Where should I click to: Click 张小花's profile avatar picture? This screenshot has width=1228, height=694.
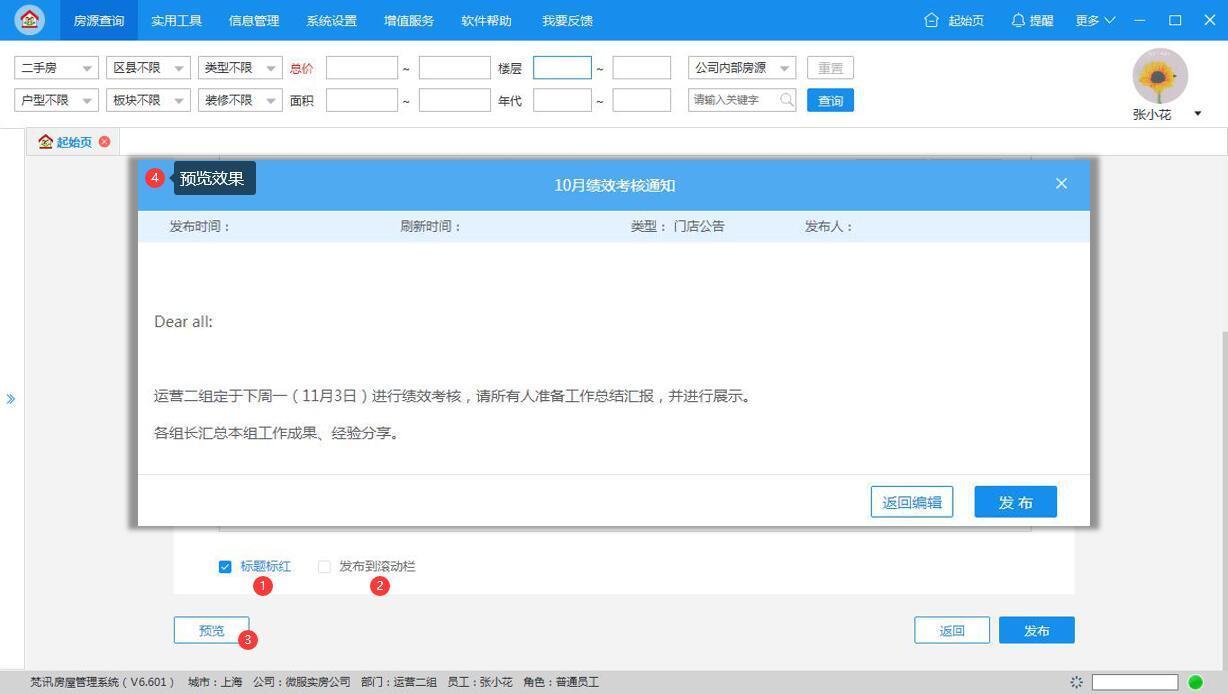pyautogui.click(x=1158, y=75)
